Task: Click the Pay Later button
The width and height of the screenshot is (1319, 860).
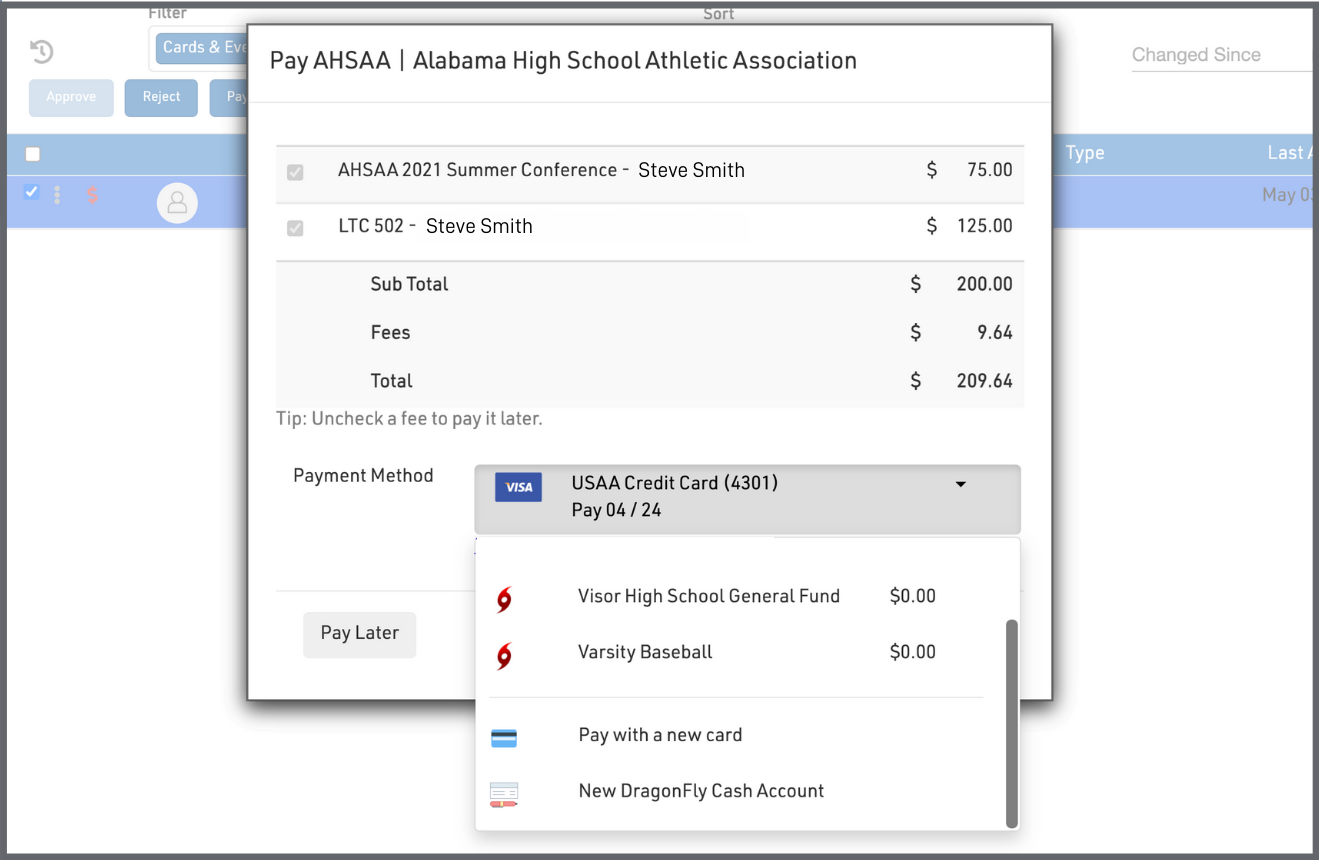Action: coord(359,634)
